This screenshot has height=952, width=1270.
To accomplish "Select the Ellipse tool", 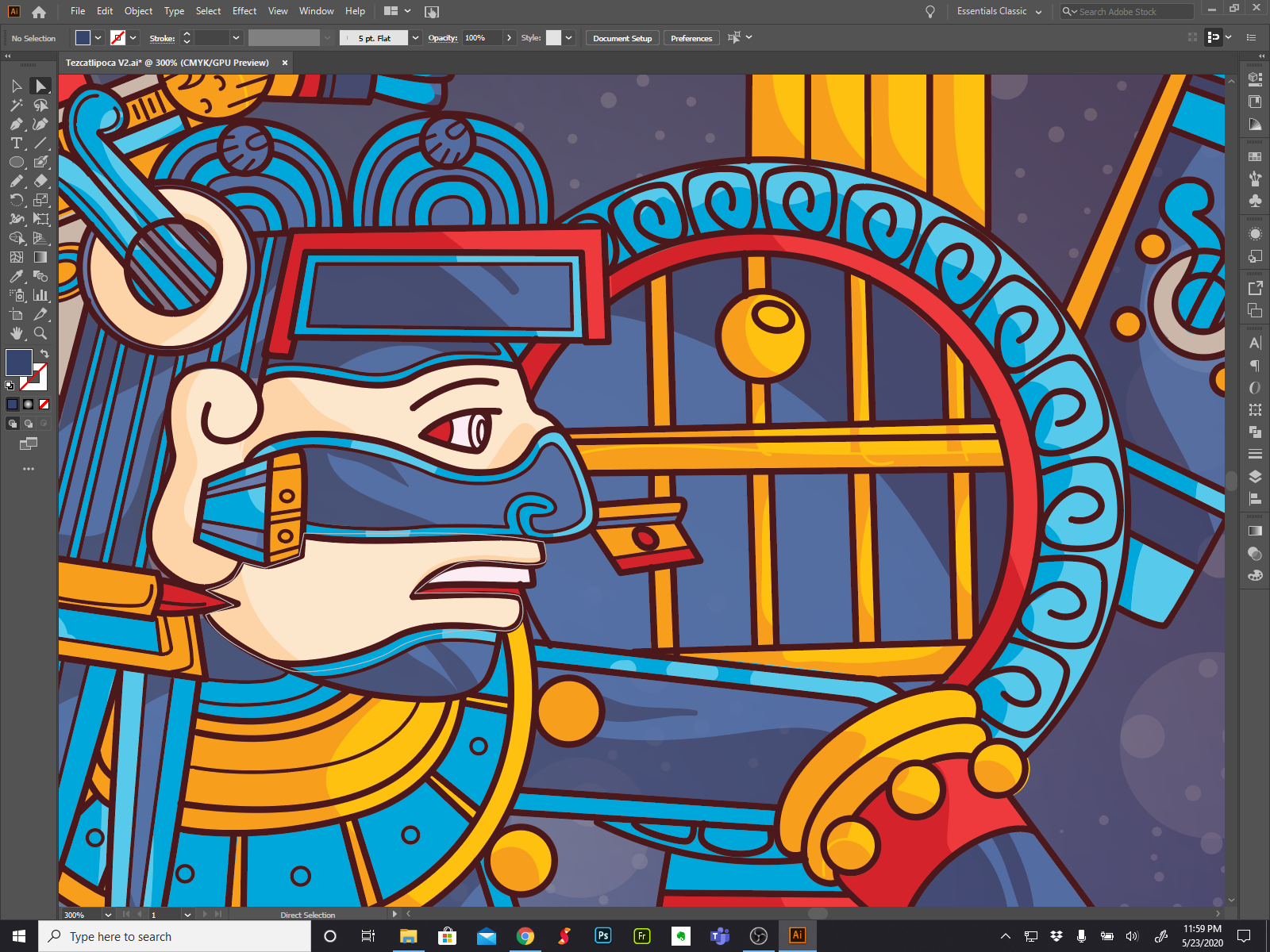I will pyautogui.click(x=17, y=162).
